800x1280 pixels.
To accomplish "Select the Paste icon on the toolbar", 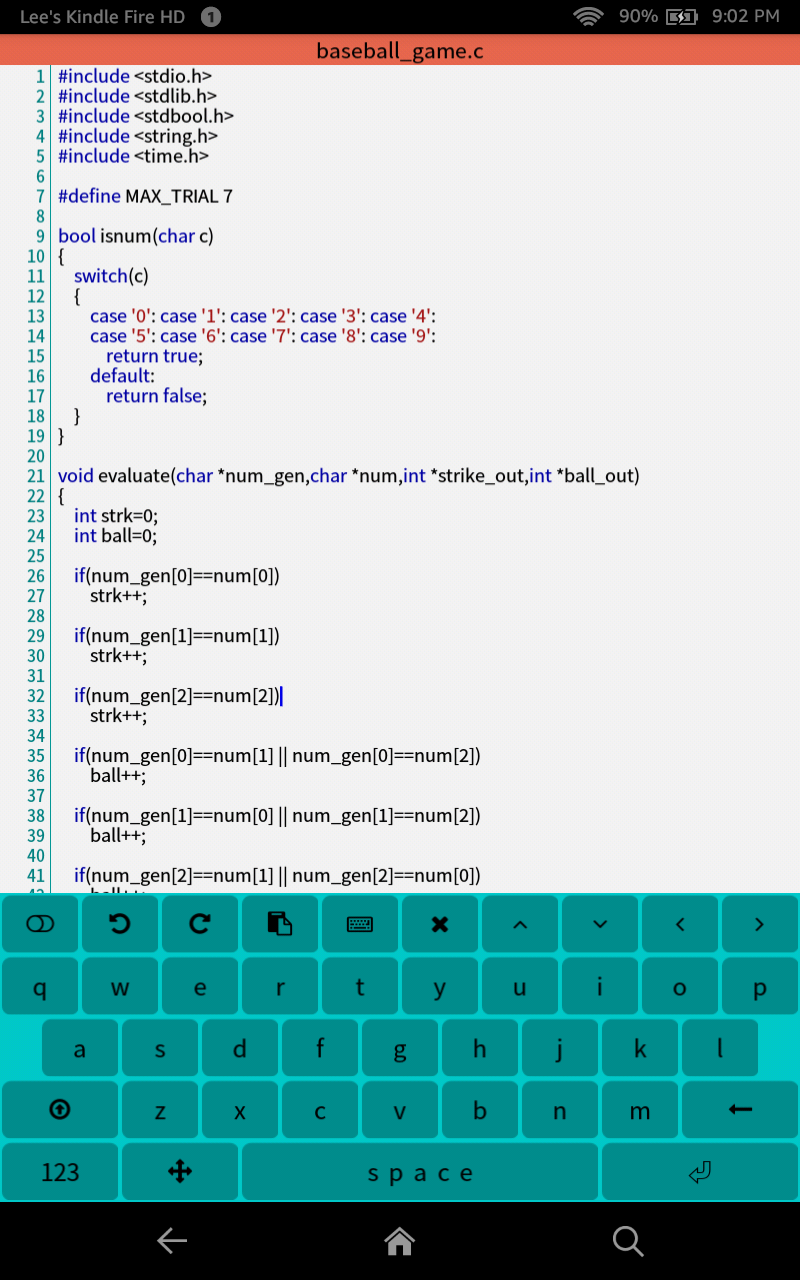I will (x=280, y=923).
